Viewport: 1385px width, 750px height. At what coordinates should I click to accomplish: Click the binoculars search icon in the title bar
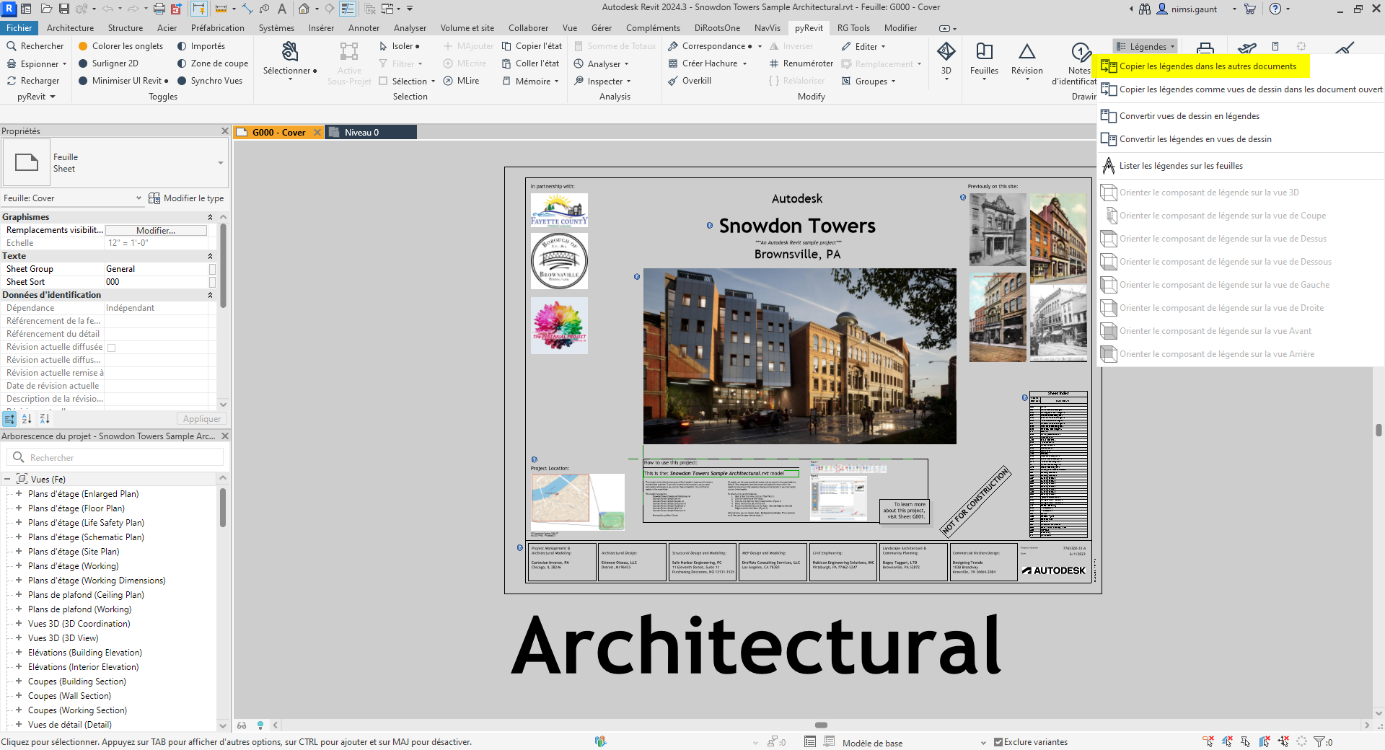point(1145,9)
